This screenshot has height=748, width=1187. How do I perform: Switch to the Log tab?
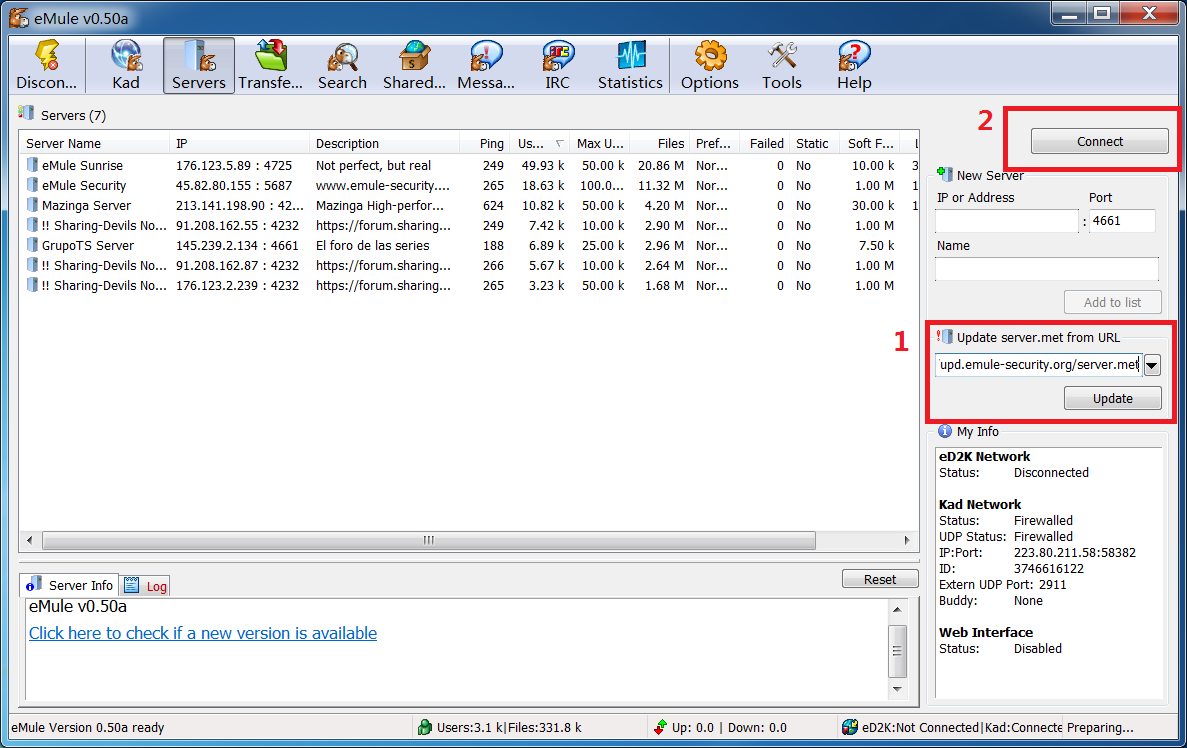(146, 586)
